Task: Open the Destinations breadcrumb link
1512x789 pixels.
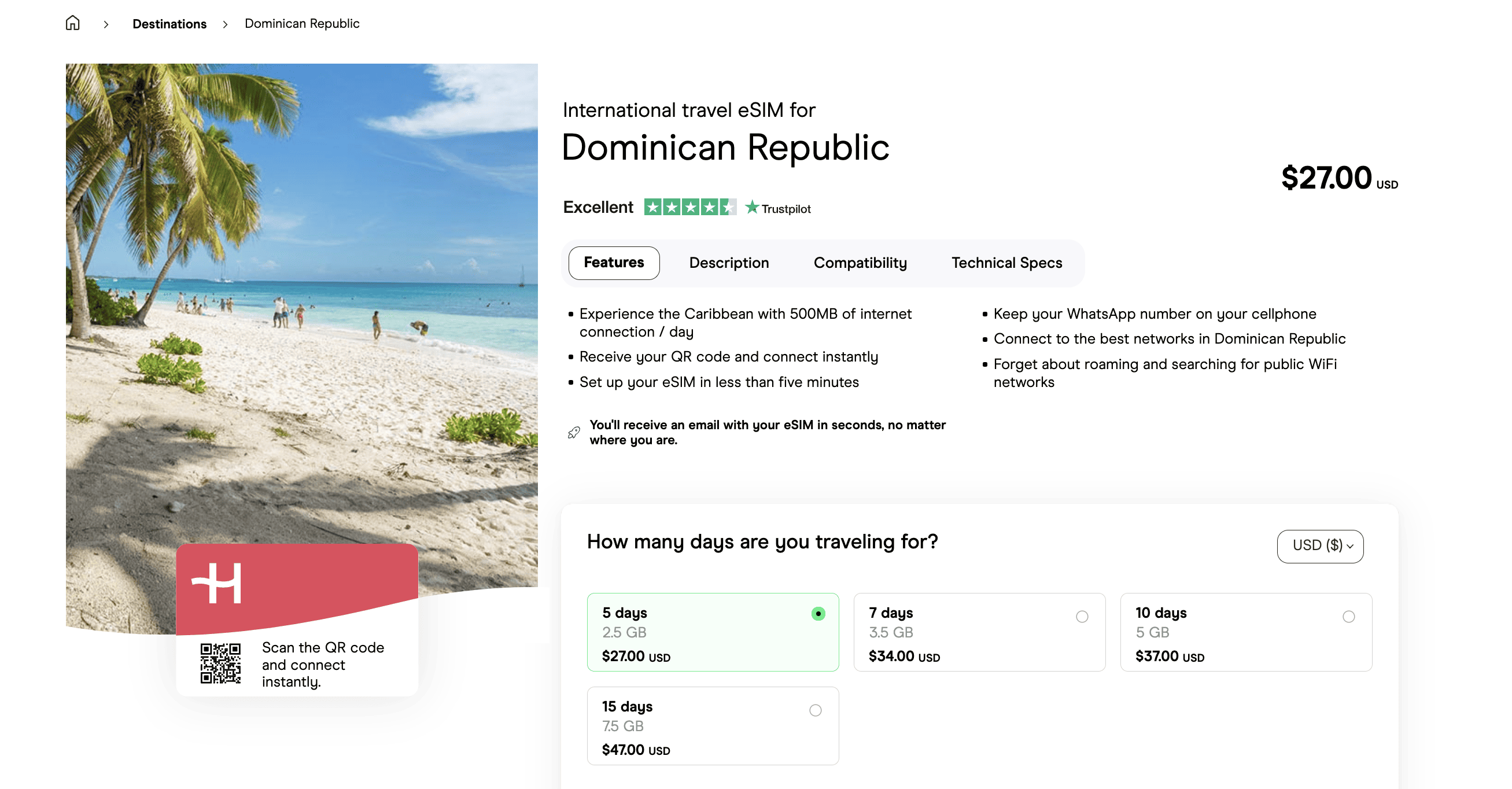Action: click(x=169, y=24)
